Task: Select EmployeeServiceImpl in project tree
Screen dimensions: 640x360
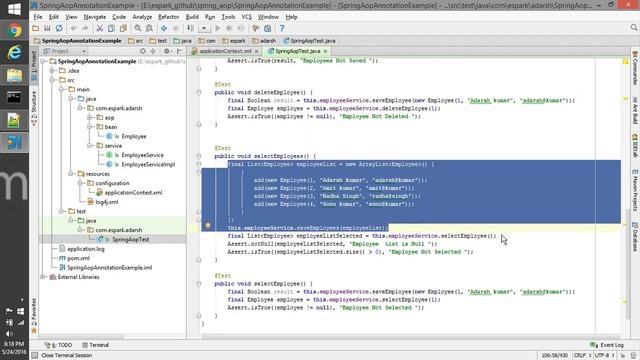Action: pyautogui.click(x=148, y=164)
